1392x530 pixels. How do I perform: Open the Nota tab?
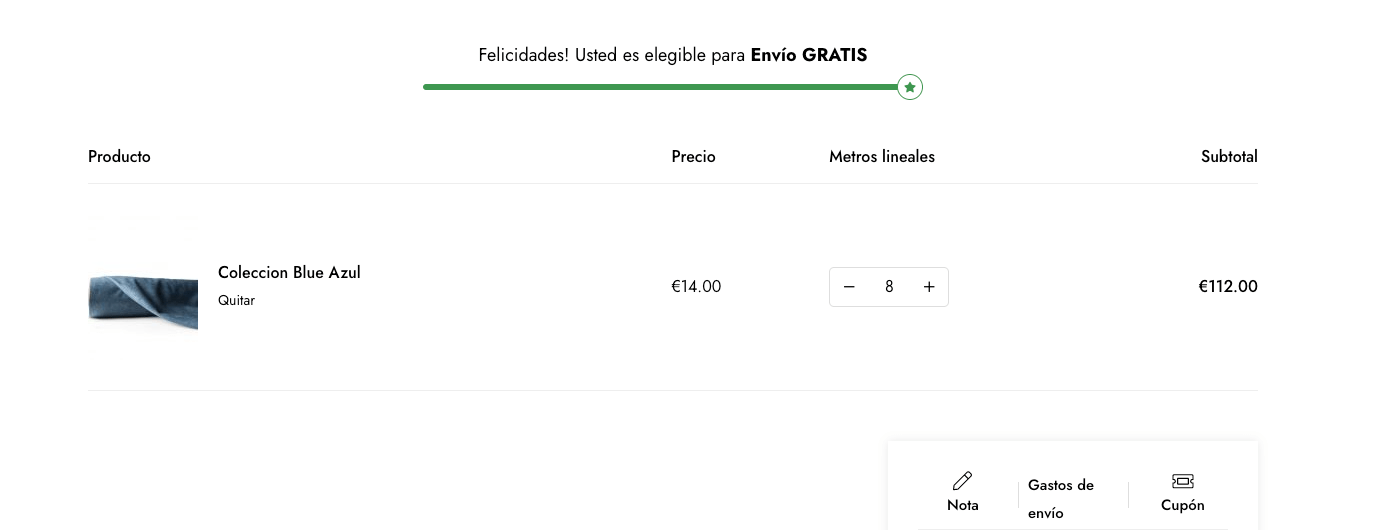963,505
